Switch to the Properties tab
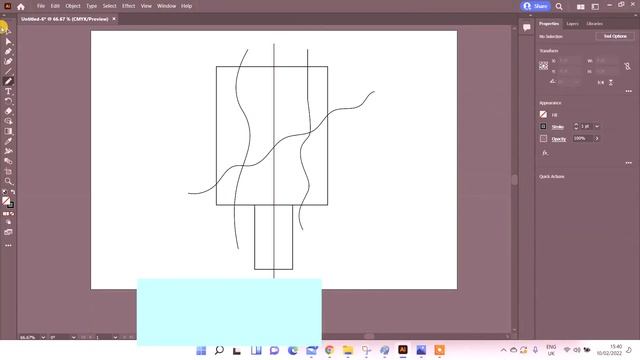 pos(549,24)
